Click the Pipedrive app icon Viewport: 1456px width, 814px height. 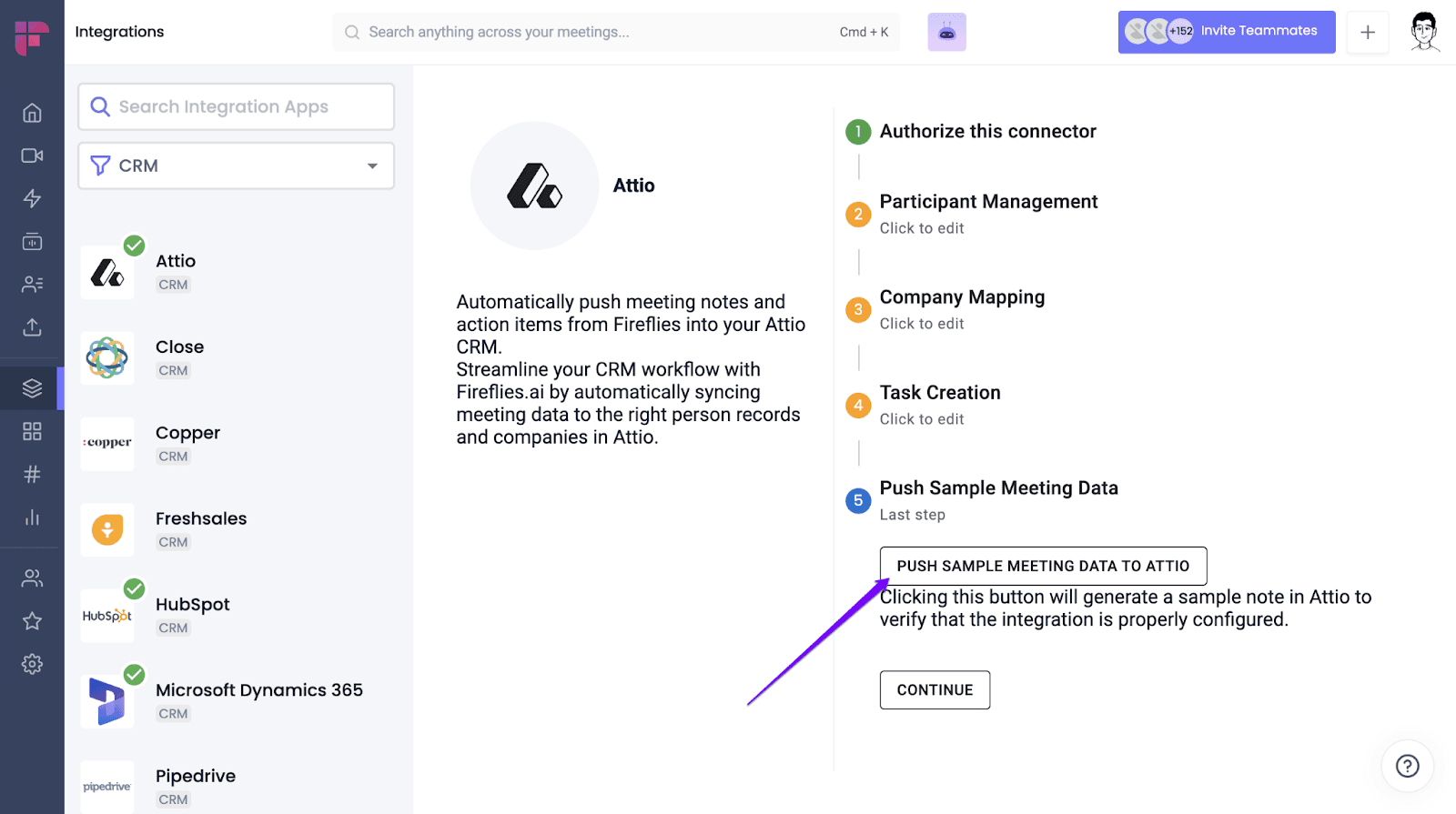pos(107,787)
